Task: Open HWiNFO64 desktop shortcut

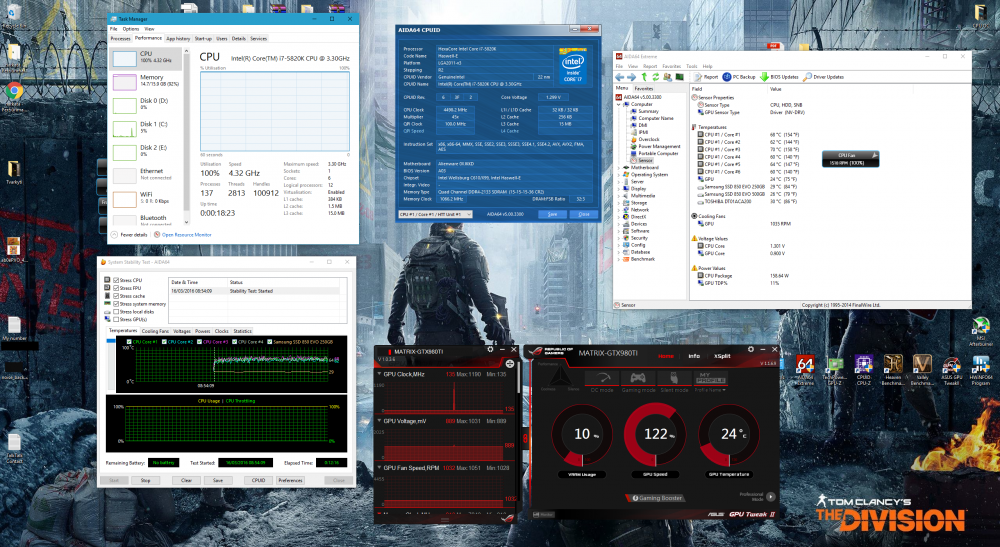Action: coord(981,370)
